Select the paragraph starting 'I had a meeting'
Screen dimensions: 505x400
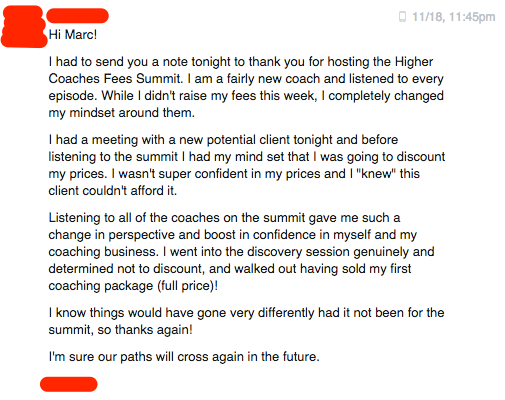click(x=247, y=165)
